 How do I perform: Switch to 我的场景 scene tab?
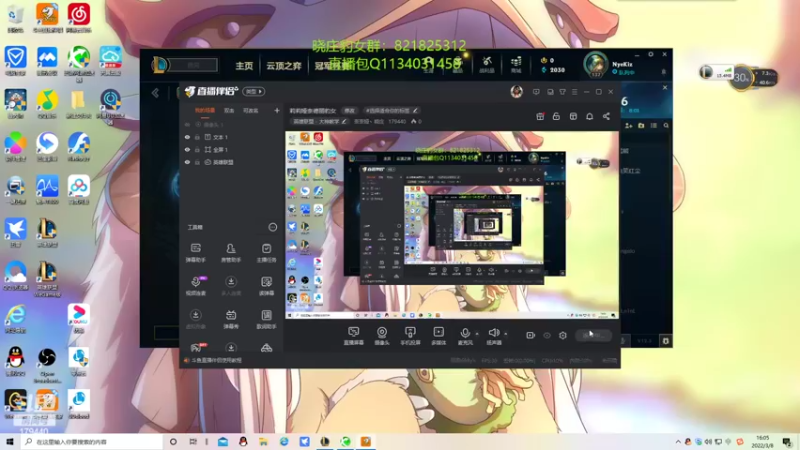tap(205, 111)
